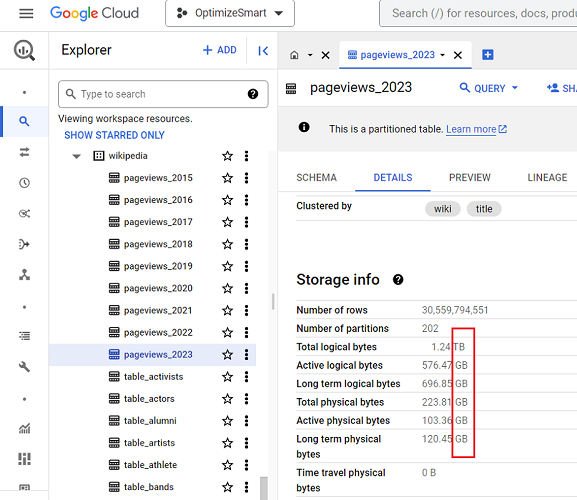Screen dimensions: 577x500
Task: Open the Monitoring chart icon in sidebar
Action: 24,428
